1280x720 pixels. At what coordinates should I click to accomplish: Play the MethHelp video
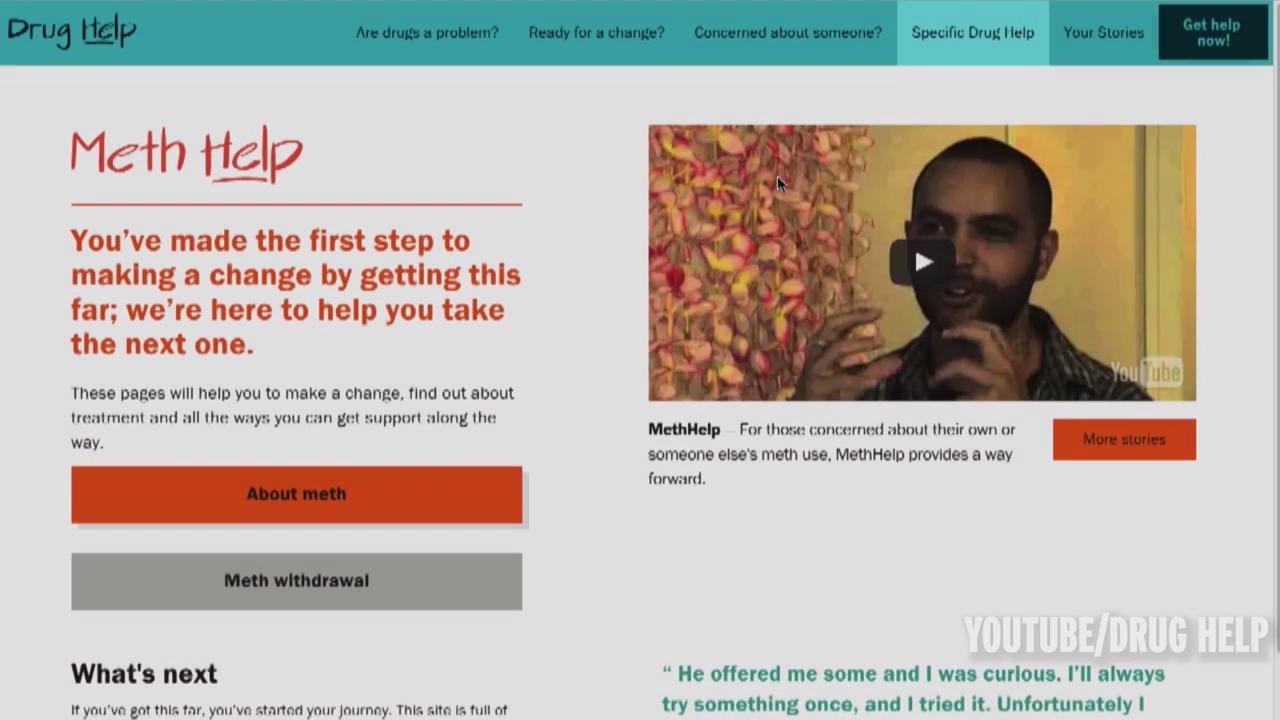(922, 262)
